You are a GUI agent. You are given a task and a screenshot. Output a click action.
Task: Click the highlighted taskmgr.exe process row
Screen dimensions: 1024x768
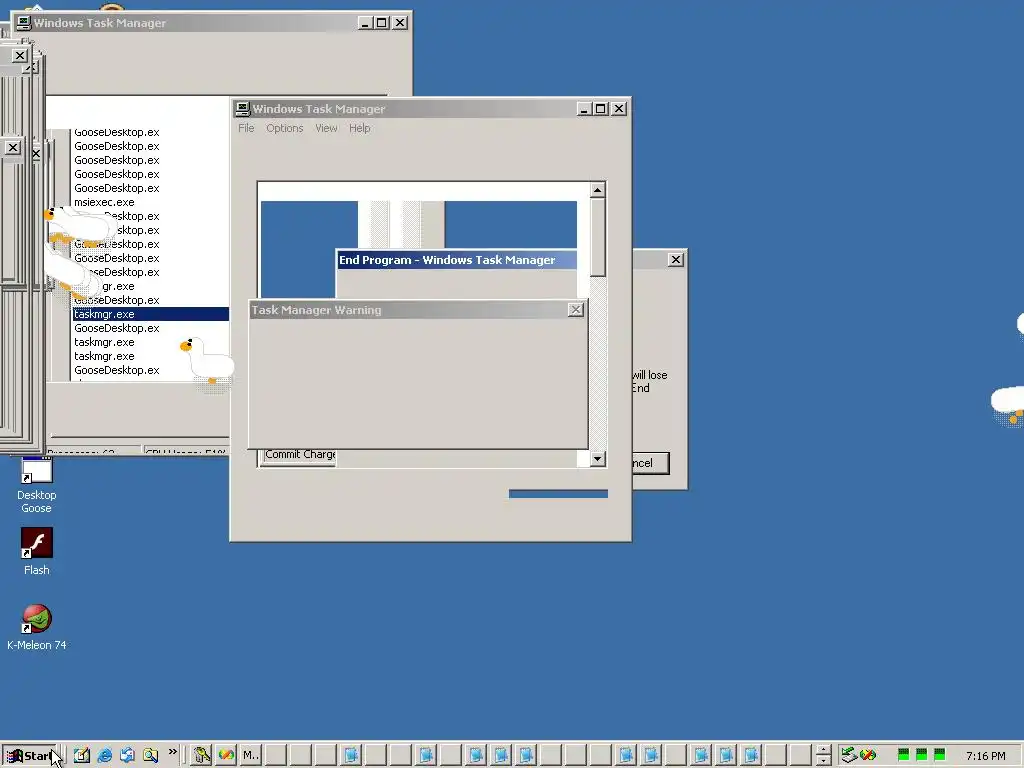click(x=151, y=314)
